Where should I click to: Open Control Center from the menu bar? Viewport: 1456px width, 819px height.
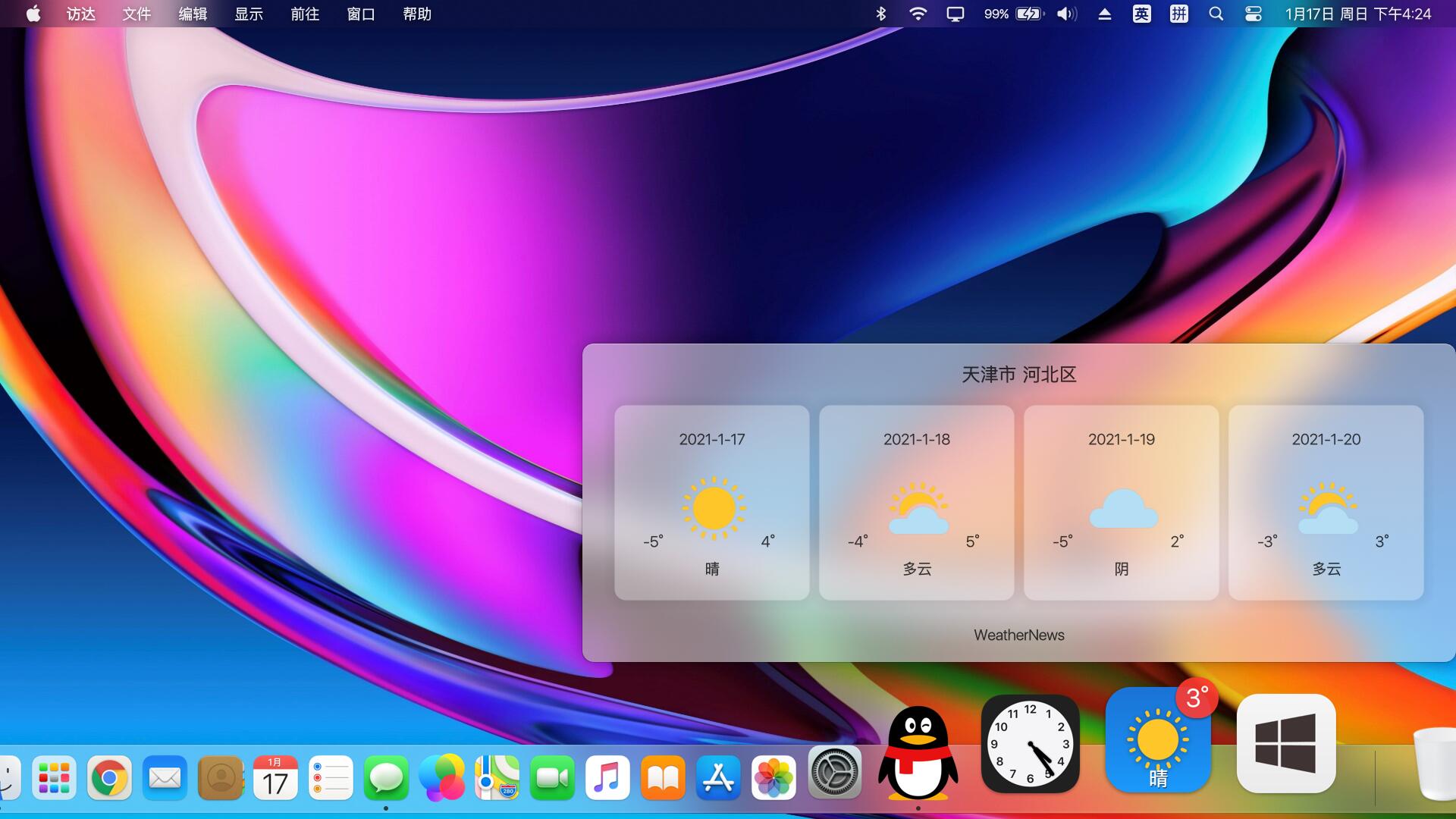pyautogui.click(x=1254, y=14)
